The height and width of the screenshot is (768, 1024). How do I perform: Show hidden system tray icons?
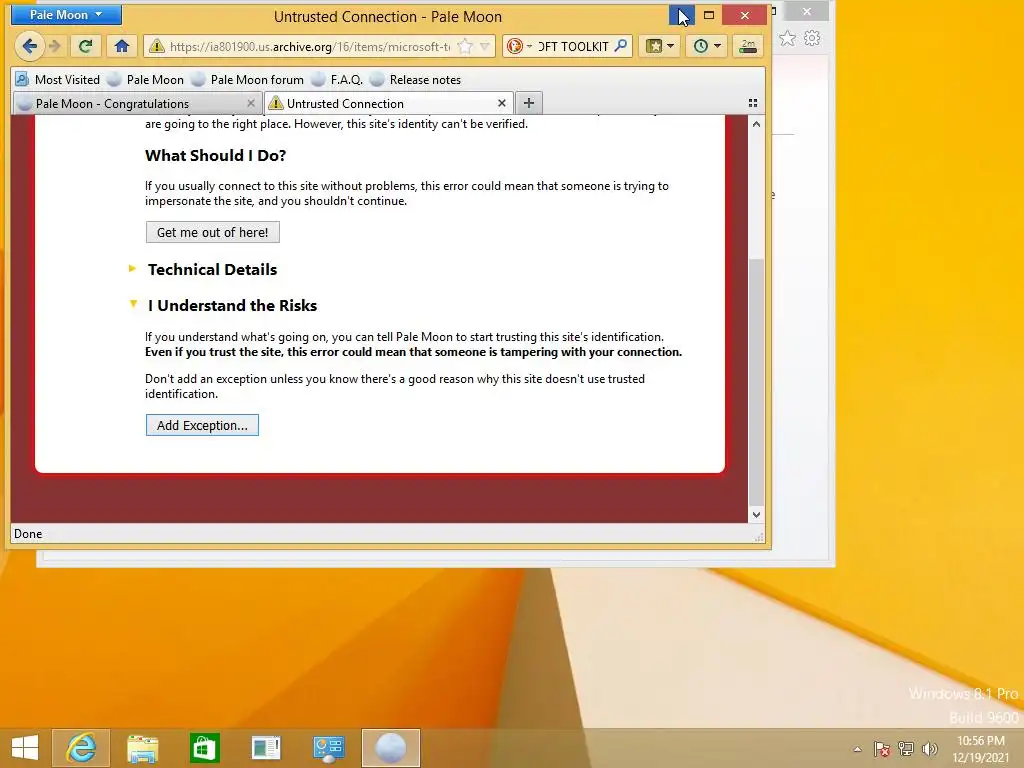(857, 749)
